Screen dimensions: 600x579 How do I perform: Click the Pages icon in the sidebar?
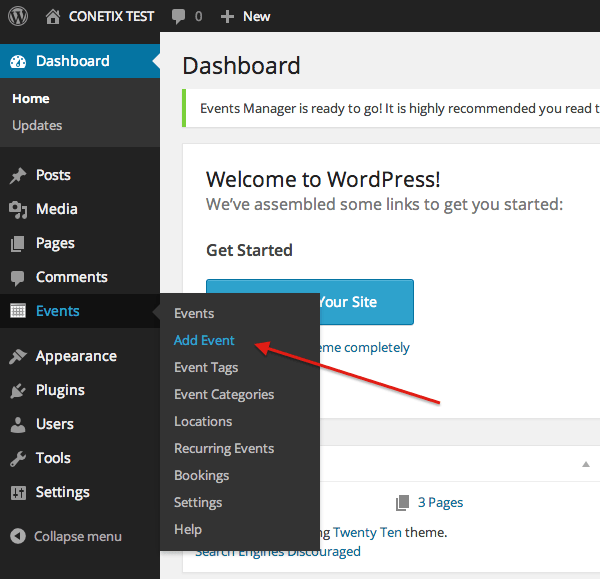[x=18, y=244]
